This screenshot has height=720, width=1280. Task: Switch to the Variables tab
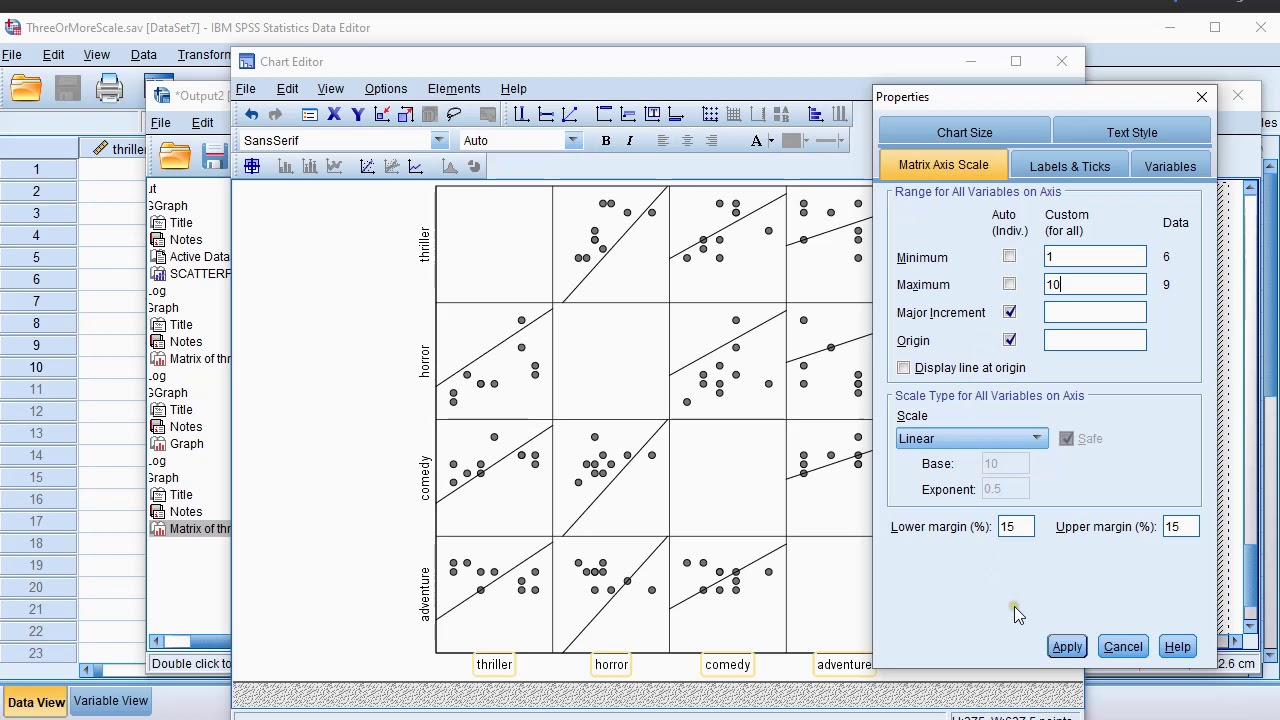[x=1170, y=166]
